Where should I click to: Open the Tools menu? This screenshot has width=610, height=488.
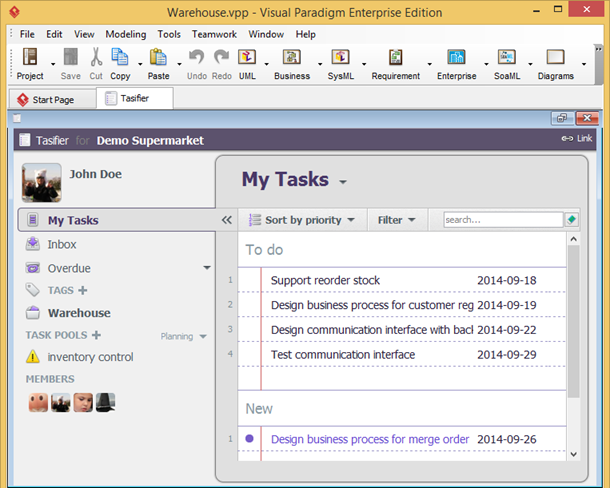pos(169,34)
